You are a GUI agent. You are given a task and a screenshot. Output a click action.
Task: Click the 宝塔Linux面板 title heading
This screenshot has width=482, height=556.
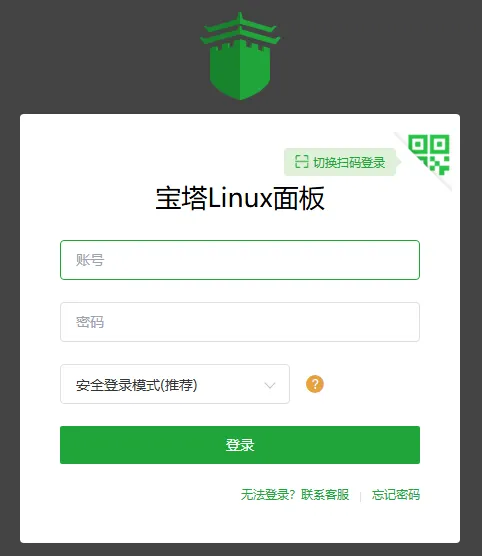point(240,198)
